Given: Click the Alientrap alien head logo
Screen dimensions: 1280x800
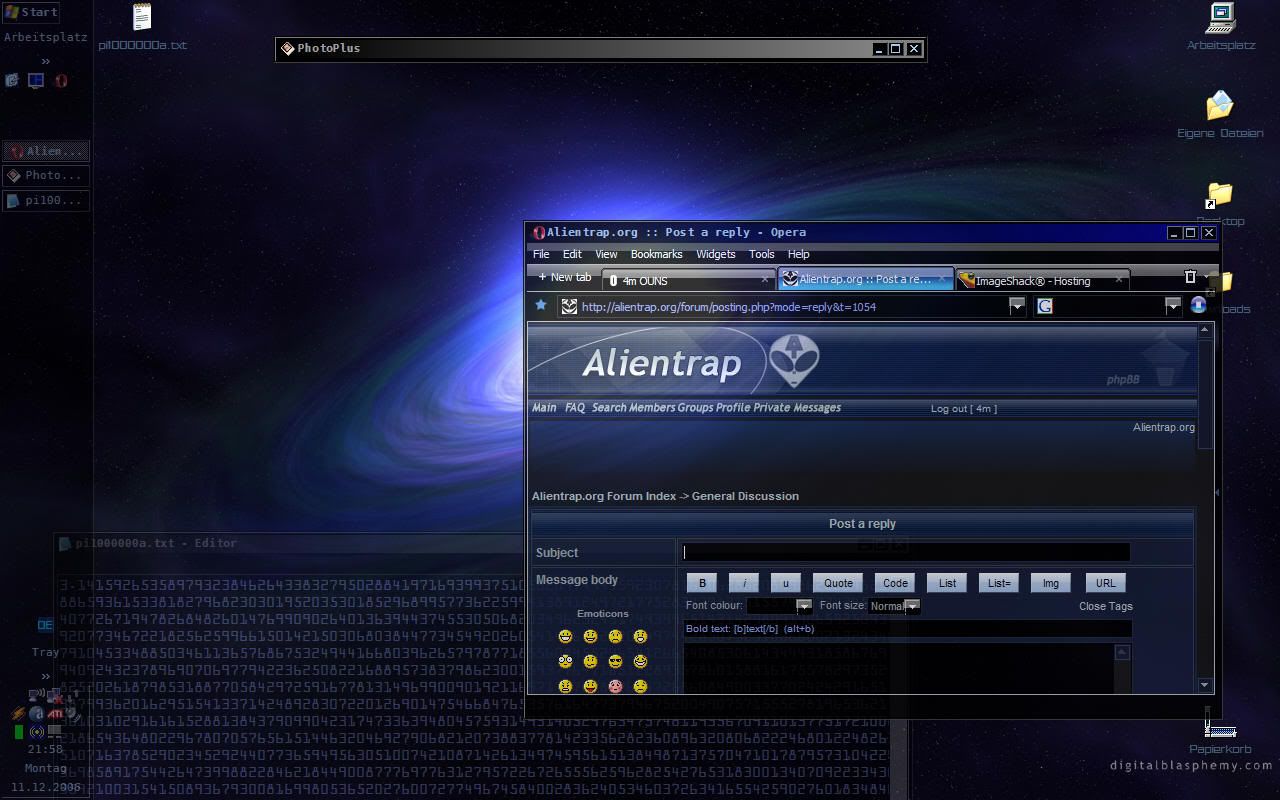Looking at the screenshot, I should (794, 361).
